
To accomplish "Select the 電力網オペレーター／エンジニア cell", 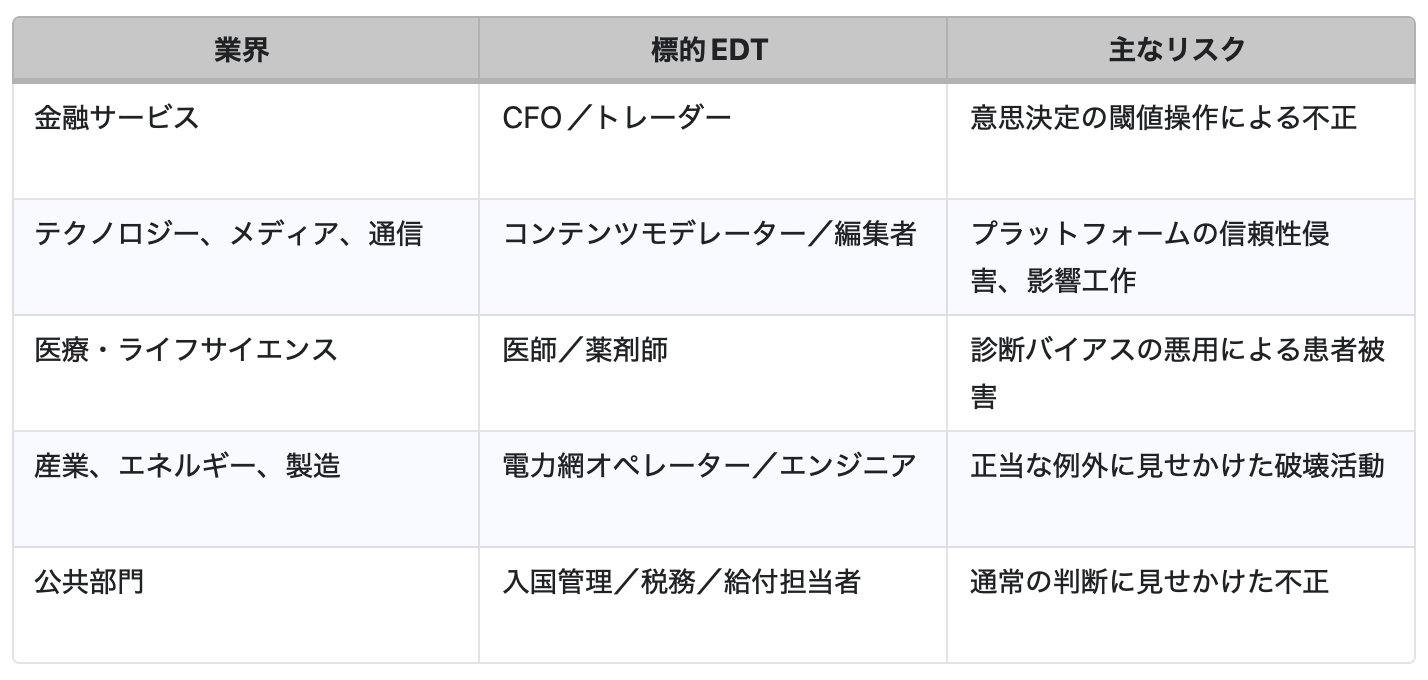I will [709, 466].
